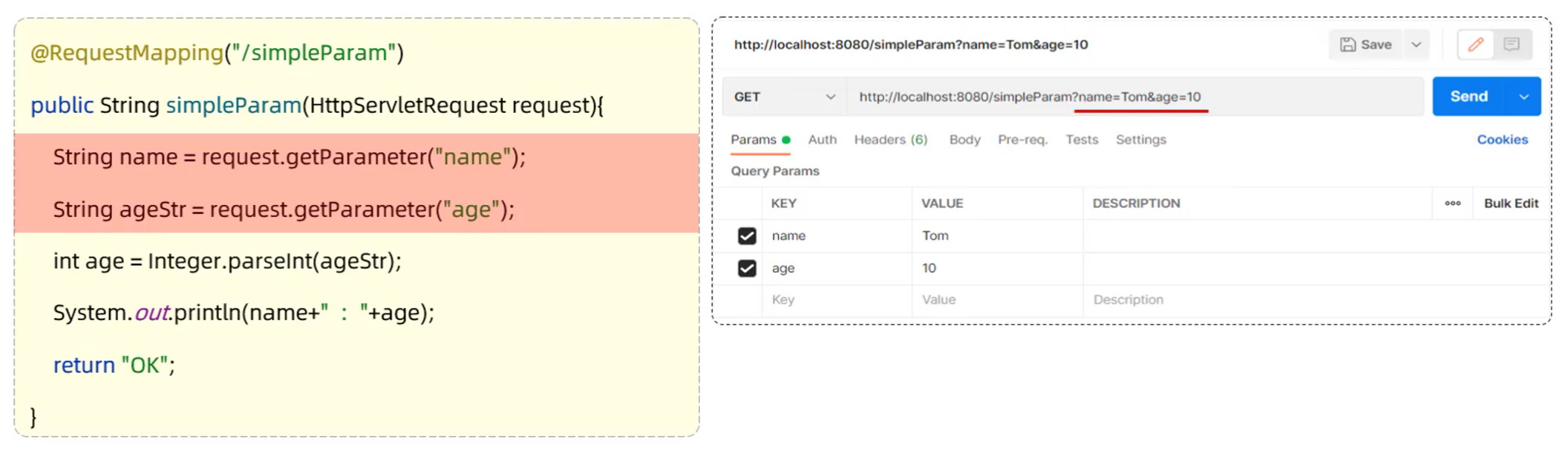Viewport: 1568px width, 474px height.
Task: Switch to the Settings tab
Action: click(1140, 140)
